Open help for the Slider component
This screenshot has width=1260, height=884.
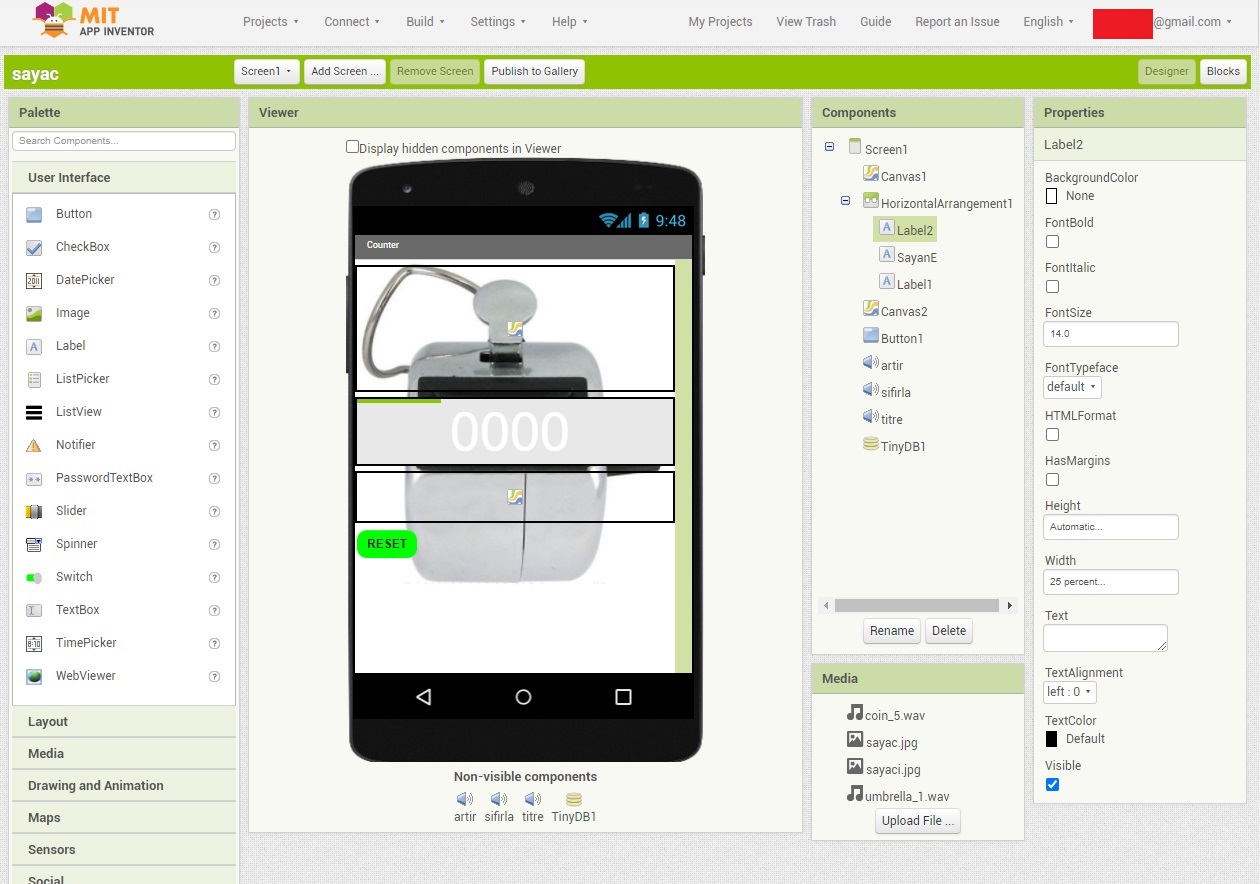pyautogui.click(x=214, y=511)
